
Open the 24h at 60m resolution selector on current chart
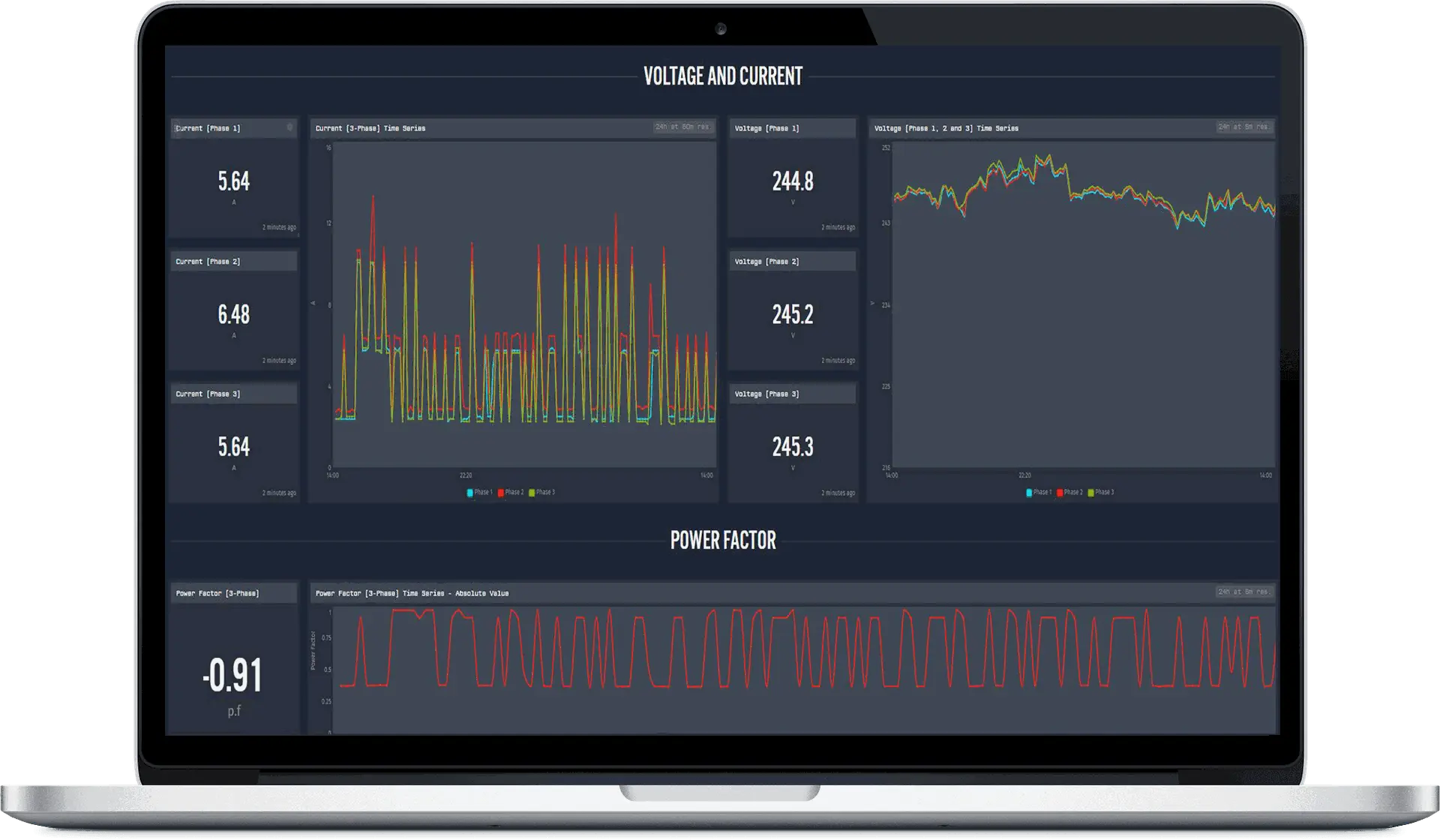tap(681, 127)
